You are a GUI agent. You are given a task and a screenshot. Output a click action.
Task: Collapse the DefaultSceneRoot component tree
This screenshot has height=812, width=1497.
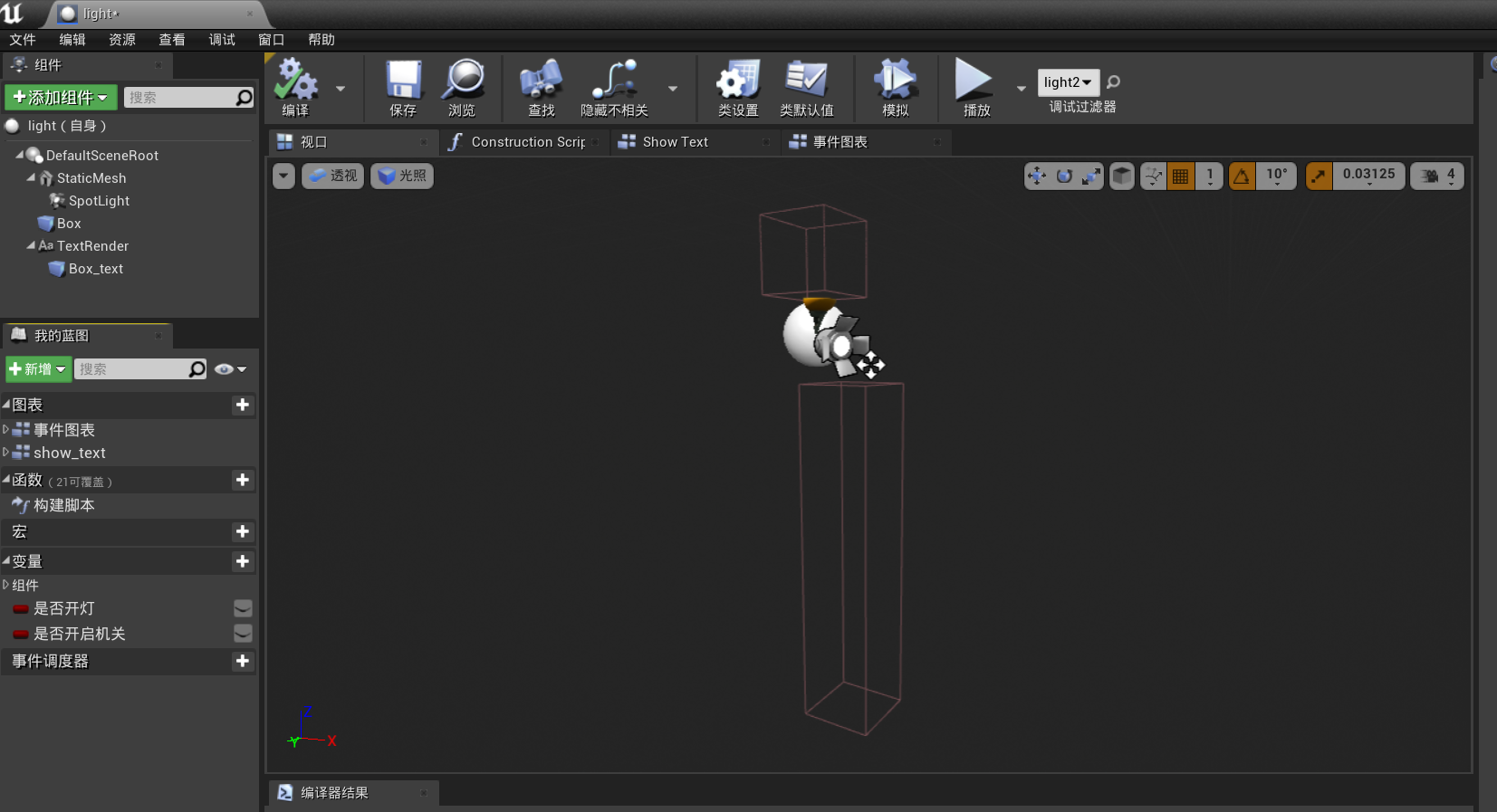coord(20,156)
